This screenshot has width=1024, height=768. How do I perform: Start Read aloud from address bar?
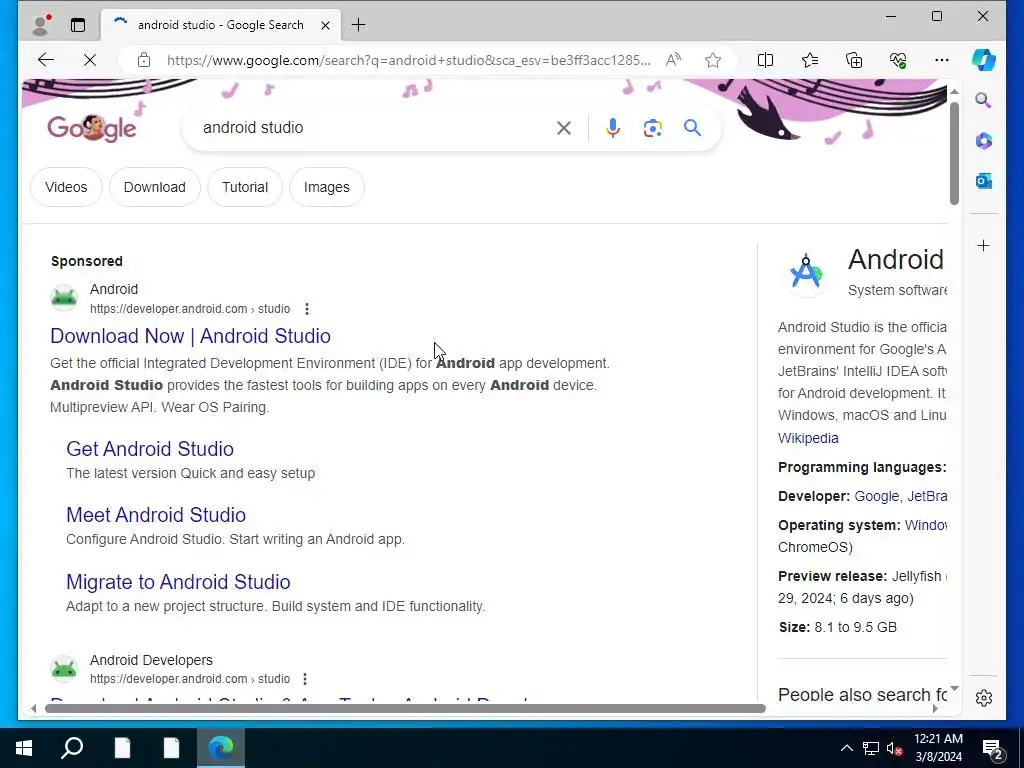pyautogui.click(x=673, y=60)
